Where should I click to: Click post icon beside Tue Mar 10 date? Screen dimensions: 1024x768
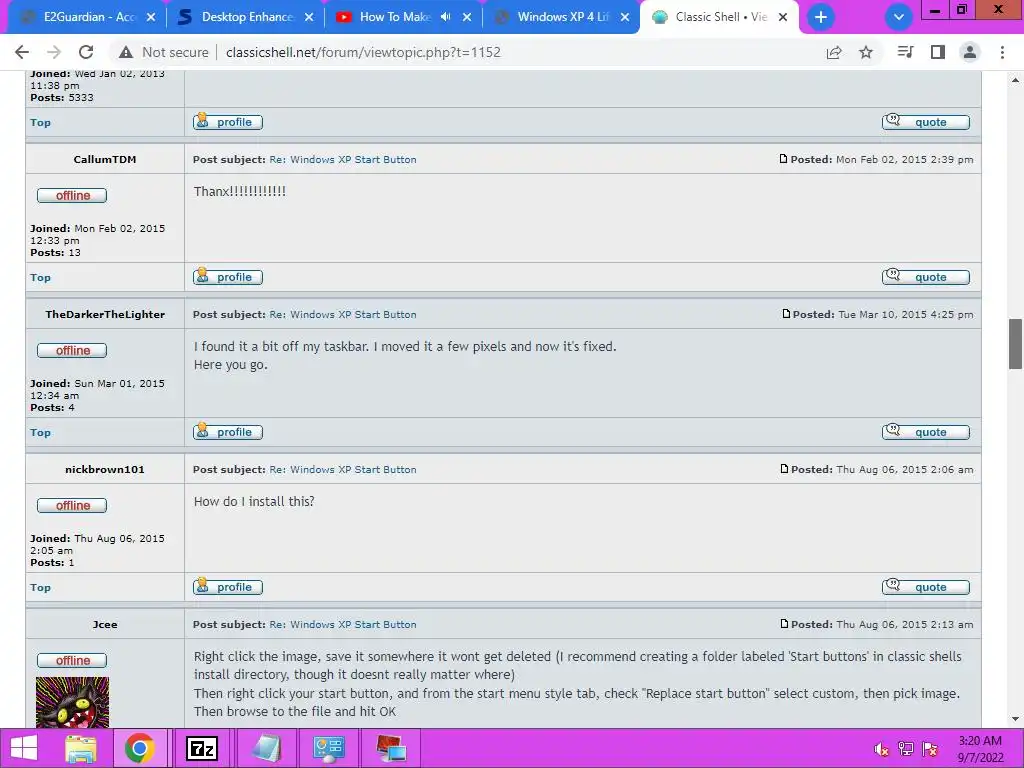786,313
